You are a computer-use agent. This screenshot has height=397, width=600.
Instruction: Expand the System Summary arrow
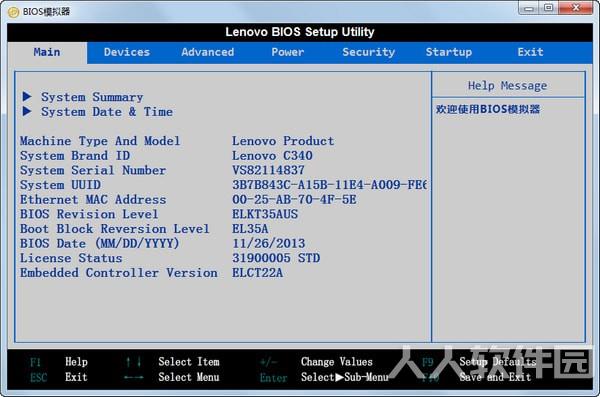click(27, 96)
